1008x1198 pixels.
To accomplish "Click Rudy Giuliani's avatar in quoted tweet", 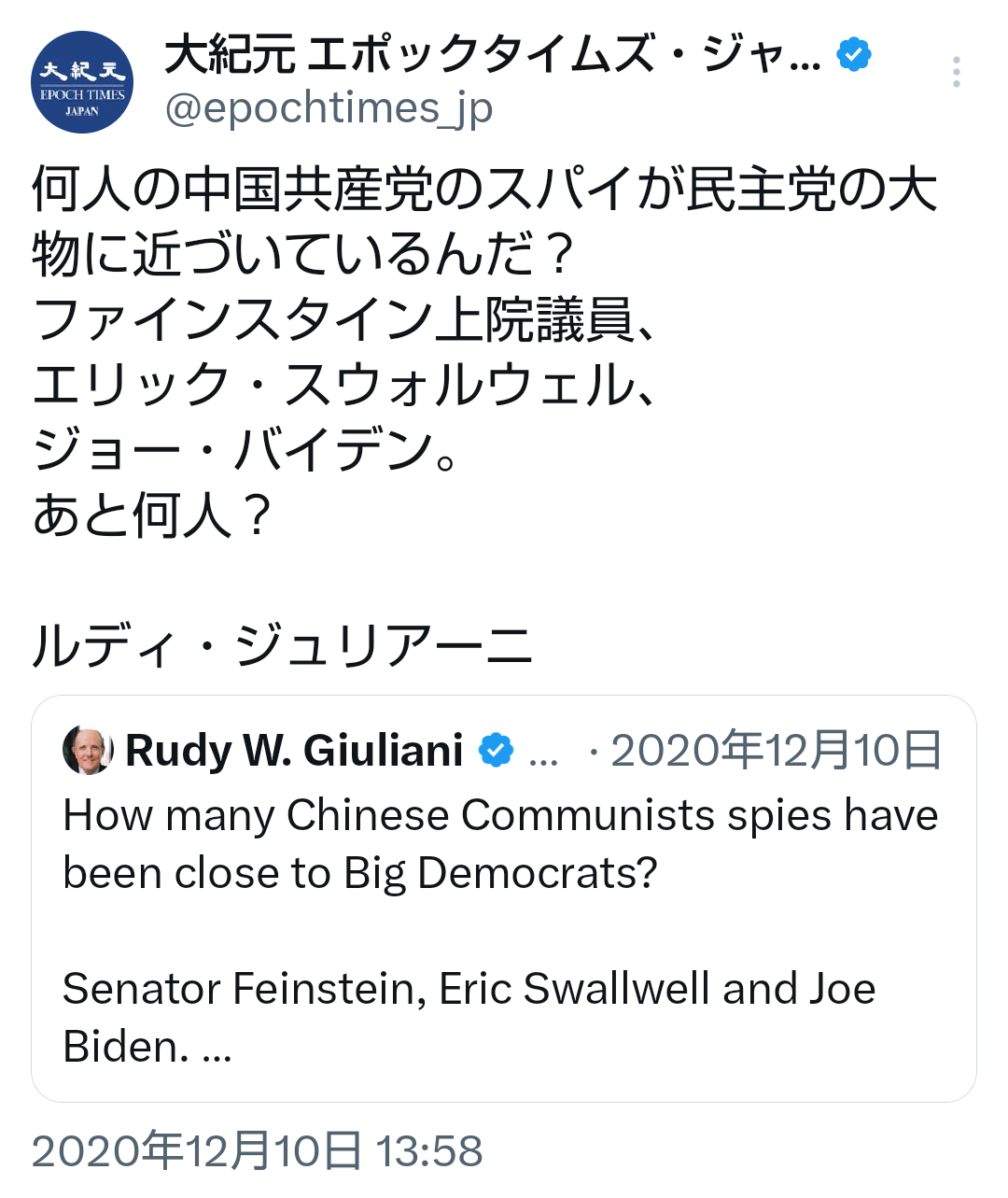I will click(88, 751).
